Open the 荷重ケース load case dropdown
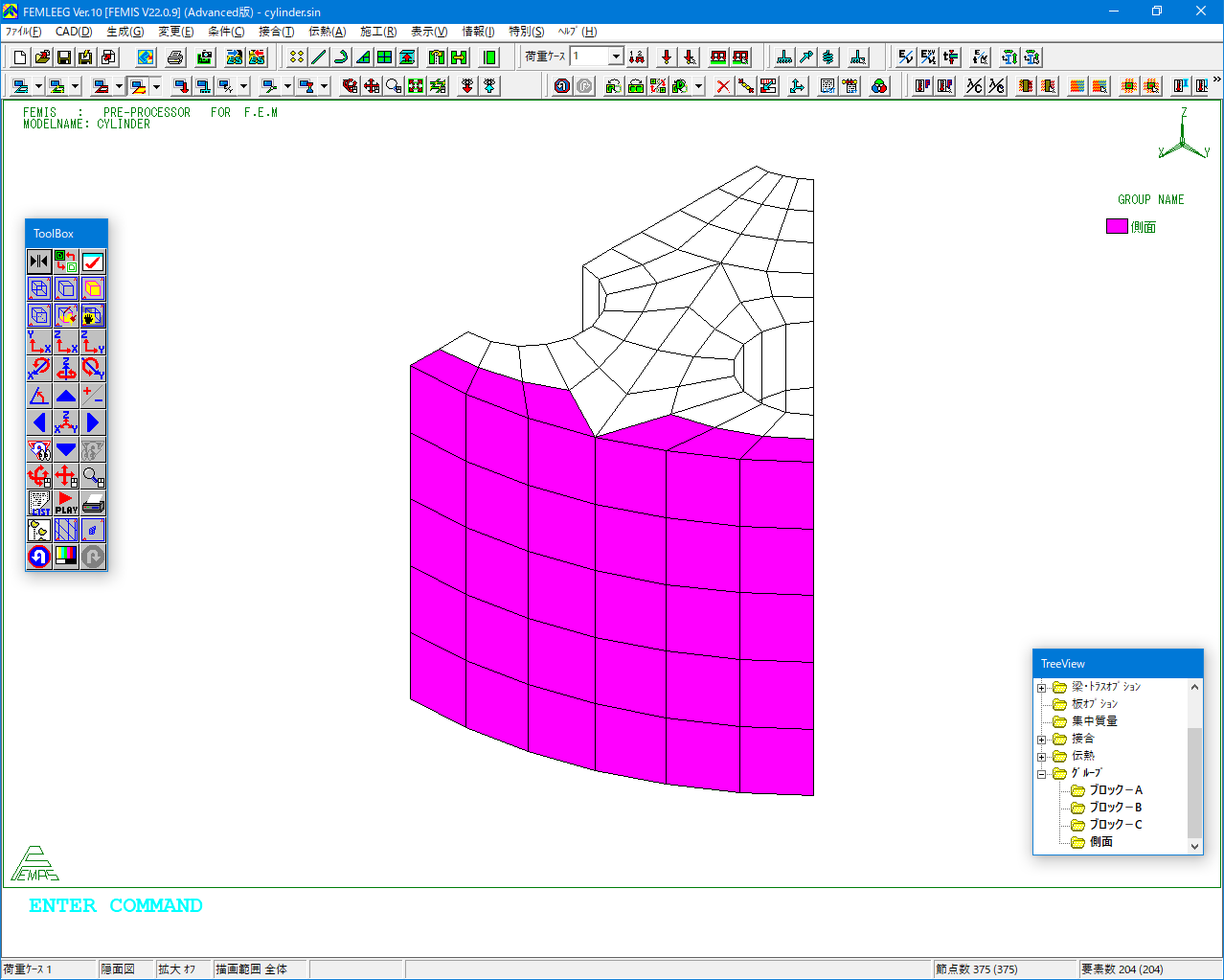Image resolution: width=1224 pixels, height=980 pixels. click(x=616, y=57)
